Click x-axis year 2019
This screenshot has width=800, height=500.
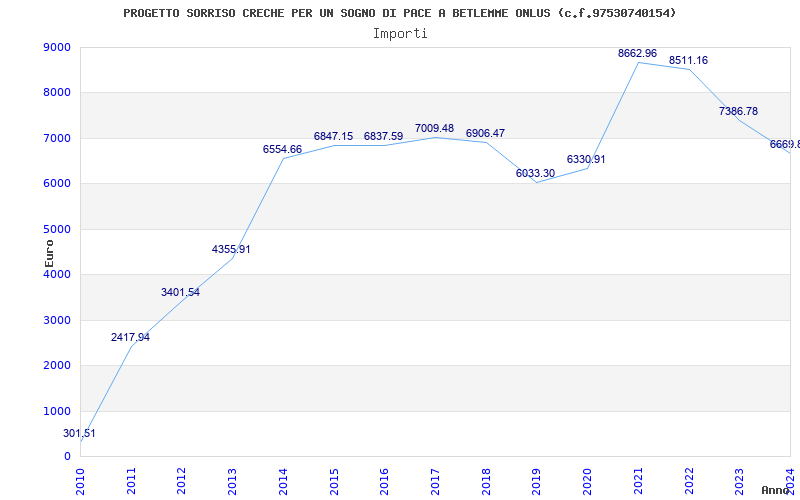click(x=537, y=481)
